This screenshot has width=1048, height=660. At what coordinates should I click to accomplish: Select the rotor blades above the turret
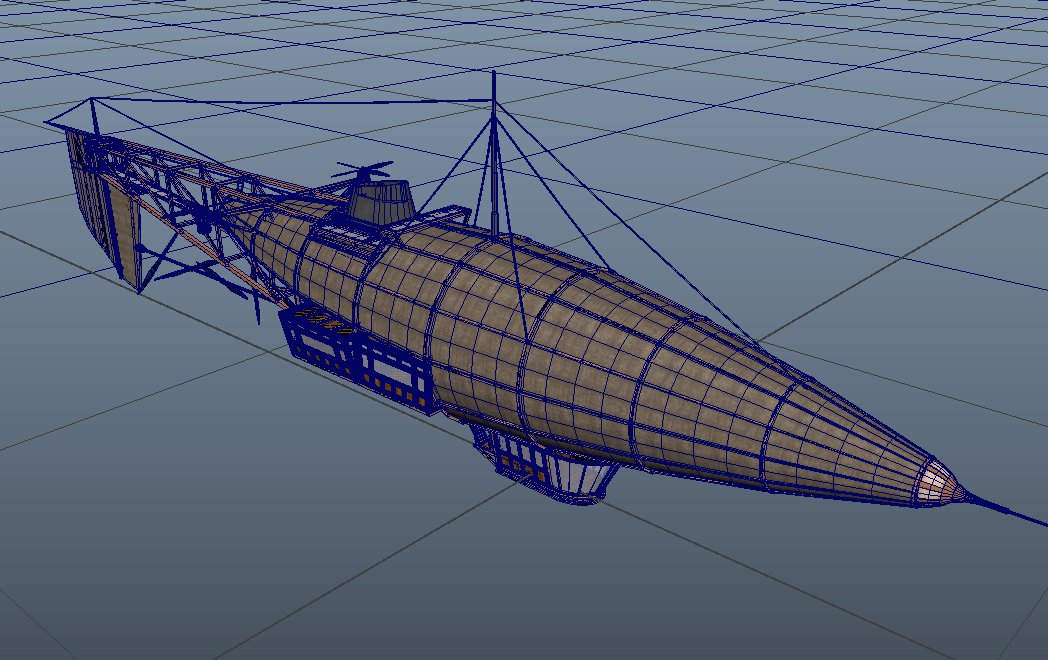tap(362, 170)
